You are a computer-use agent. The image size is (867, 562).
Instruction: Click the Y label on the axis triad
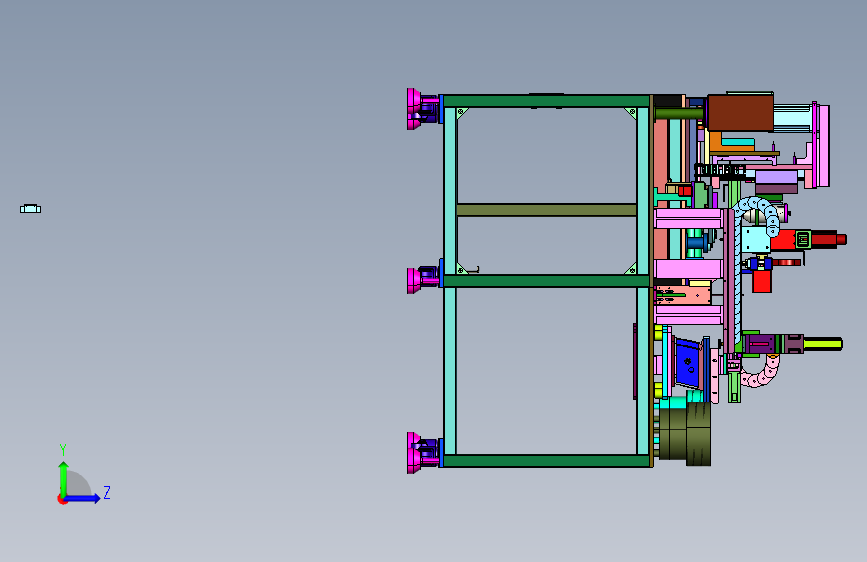[63, 450]
